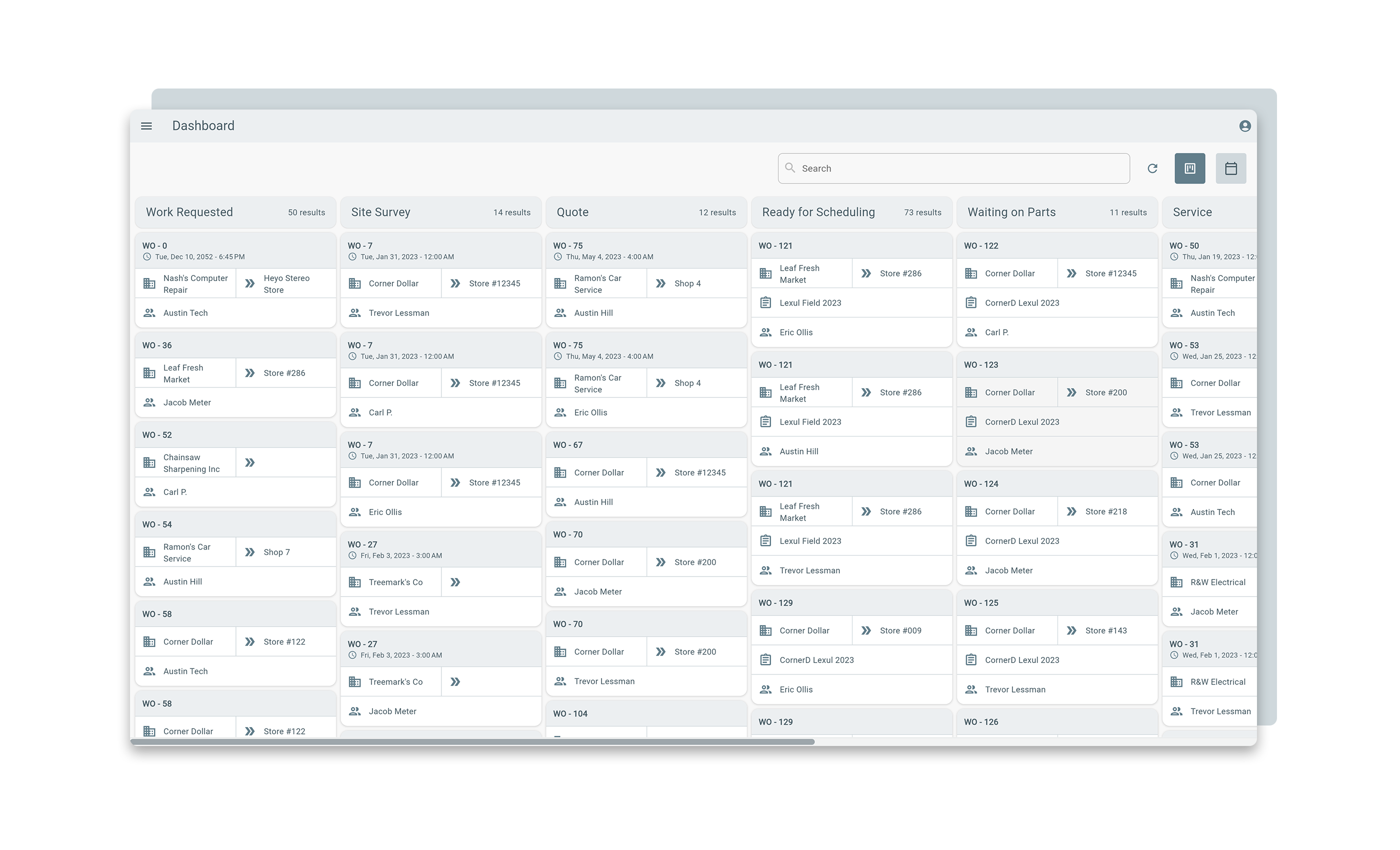Click Store #009 location in WO - 129
Screen dimensions: 1400x850
point(900,630)
